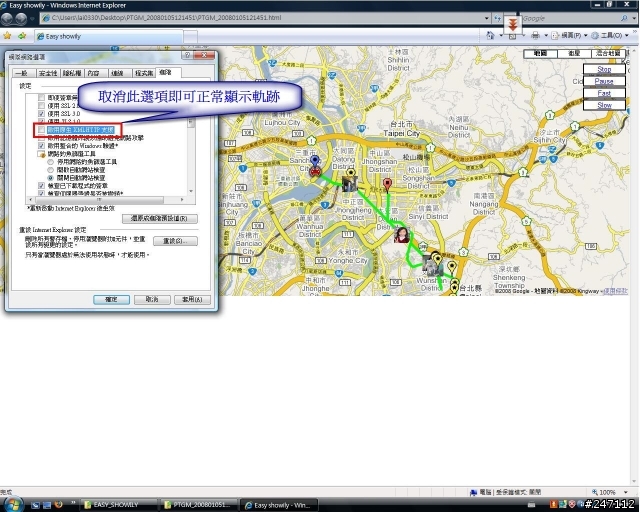This screenshot has width=640, height=512.
Task: Switch to 內容 tab in dialog
Action: pos(95,73)
